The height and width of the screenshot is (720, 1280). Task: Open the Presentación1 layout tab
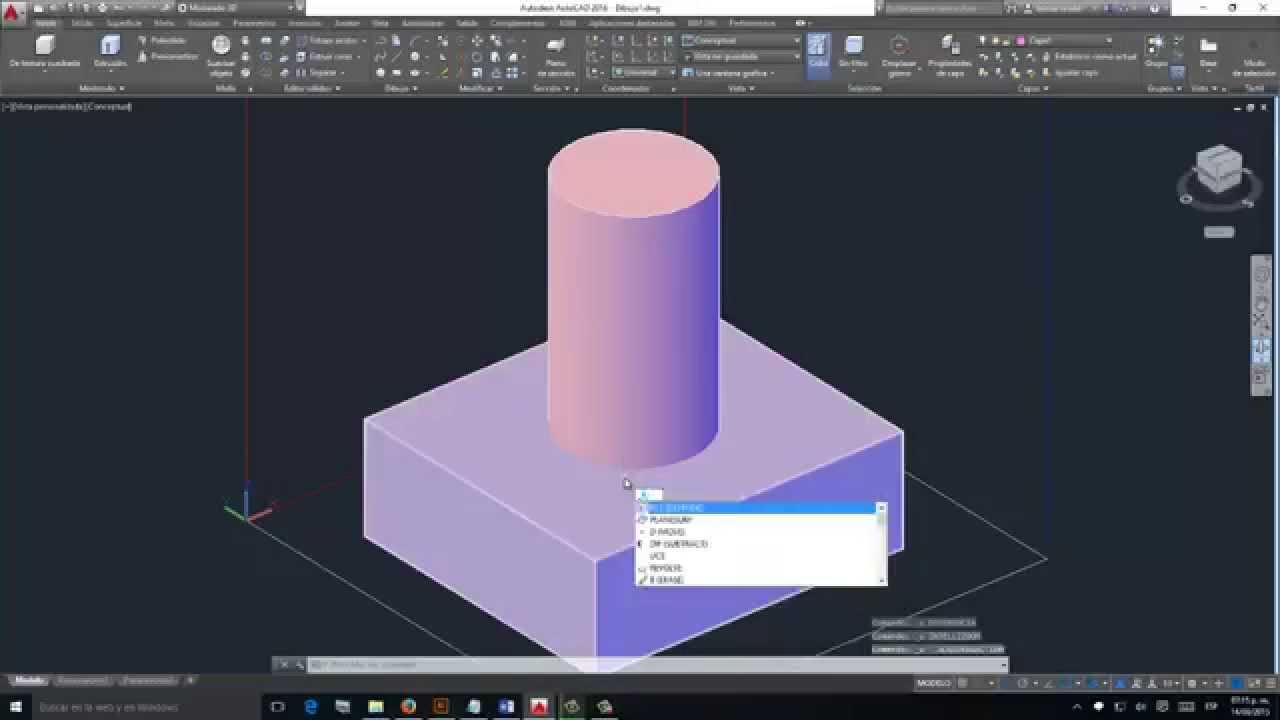point(81,681)
